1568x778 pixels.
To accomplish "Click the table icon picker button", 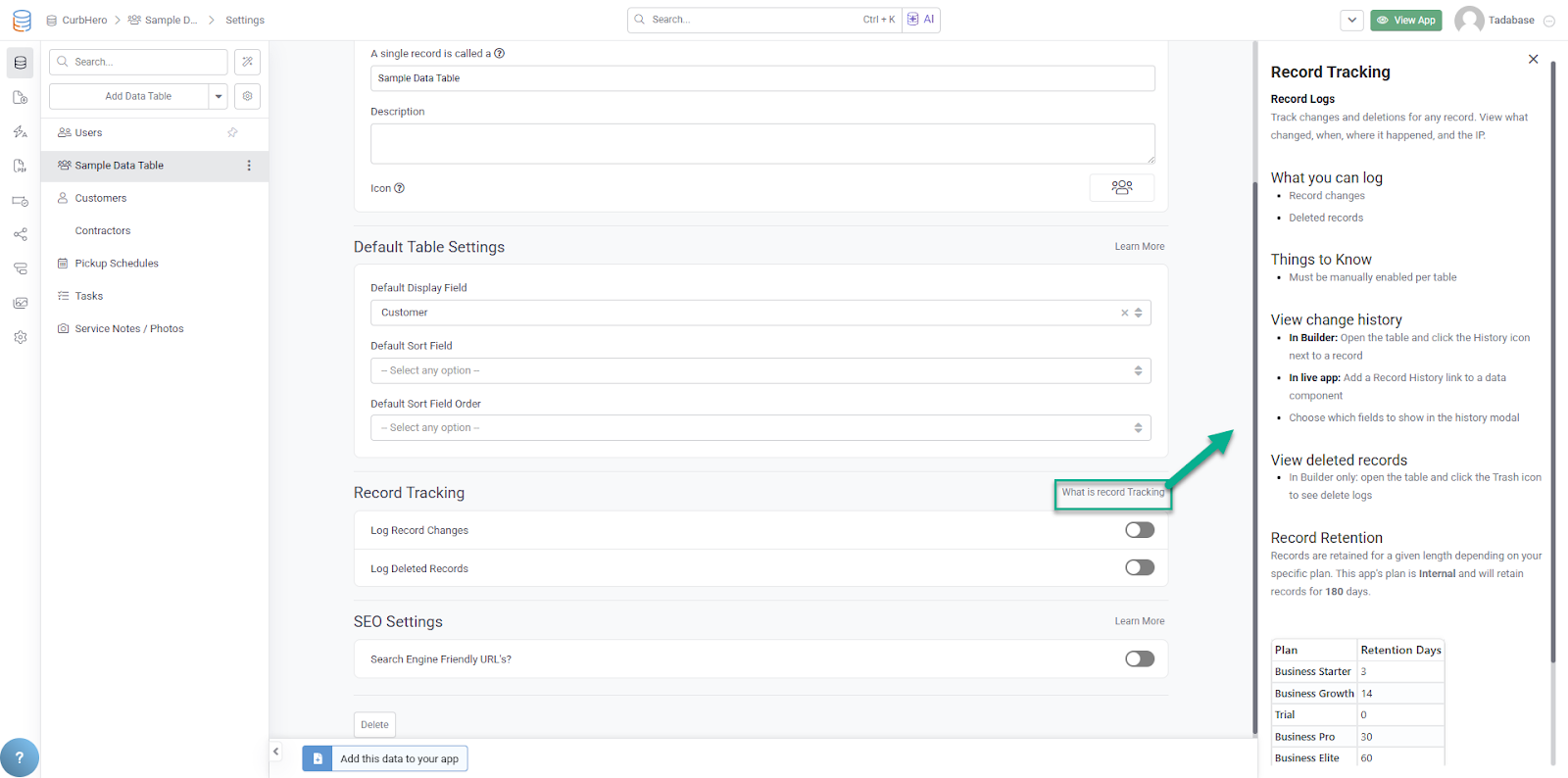I will pos(1121,187).
